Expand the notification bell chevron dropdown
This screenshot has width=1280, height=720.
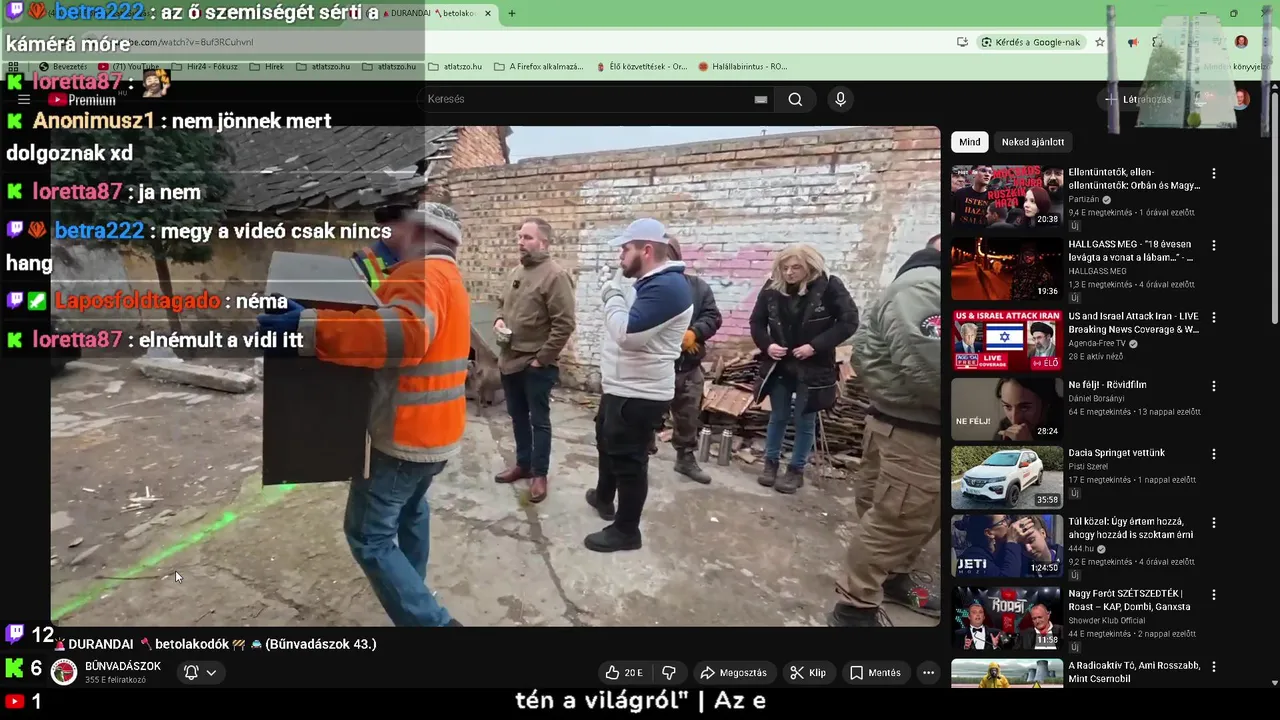point(211,673)
